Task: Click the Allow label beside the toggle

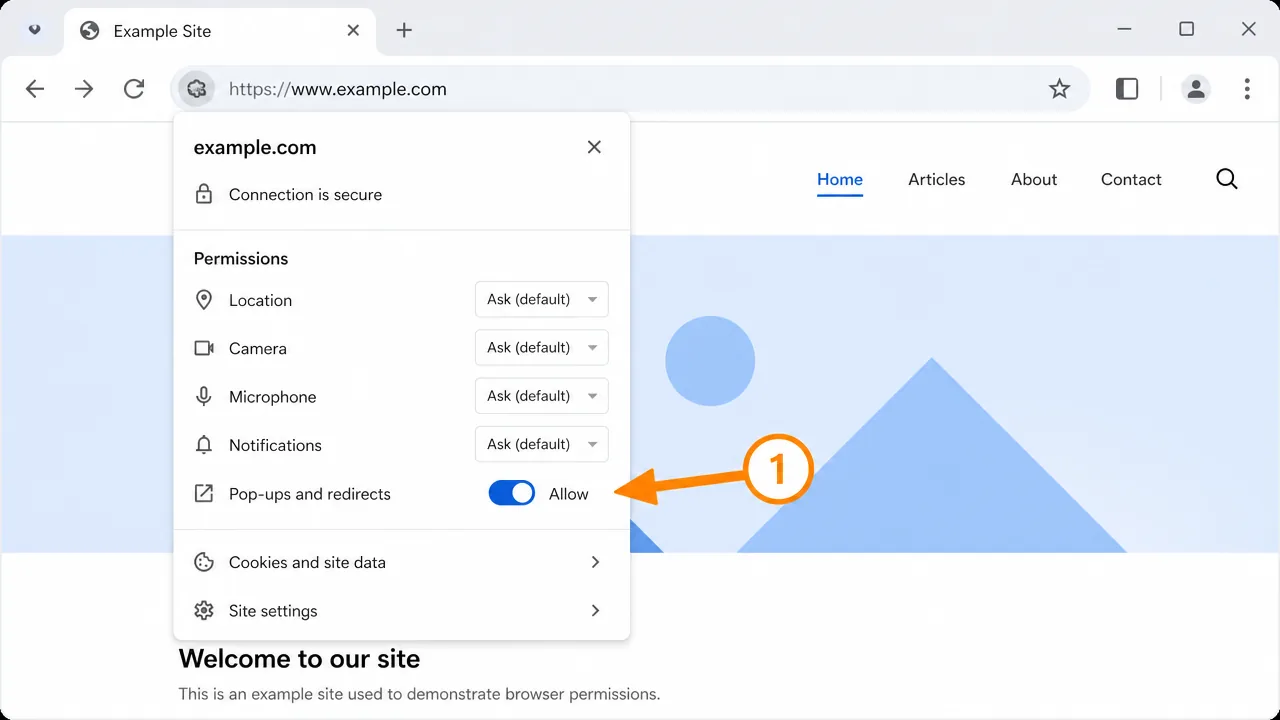Action: pyautogui.click(x=569, y=494)
